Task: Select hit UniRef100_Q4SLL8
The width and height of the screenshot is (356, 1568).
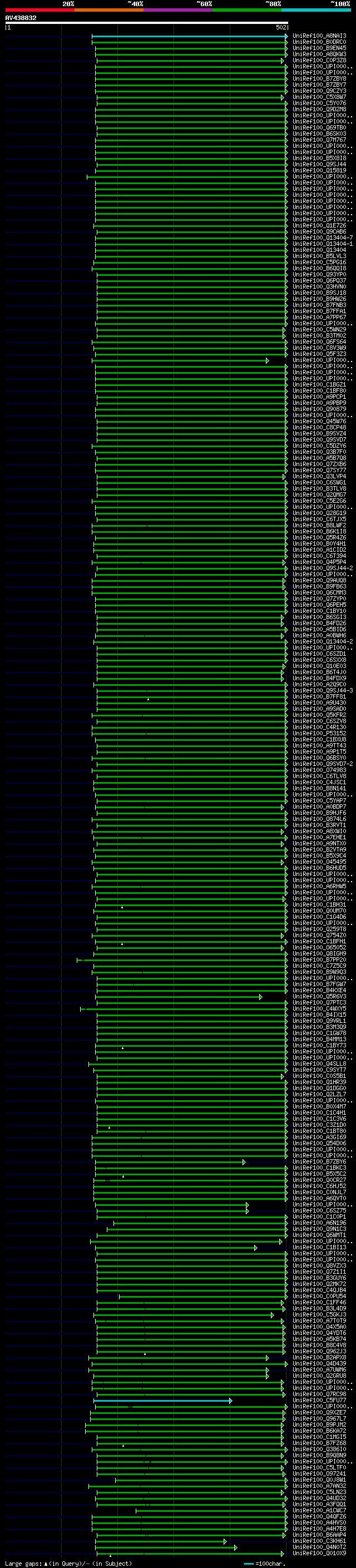Action: click(x=319, y=1064)
